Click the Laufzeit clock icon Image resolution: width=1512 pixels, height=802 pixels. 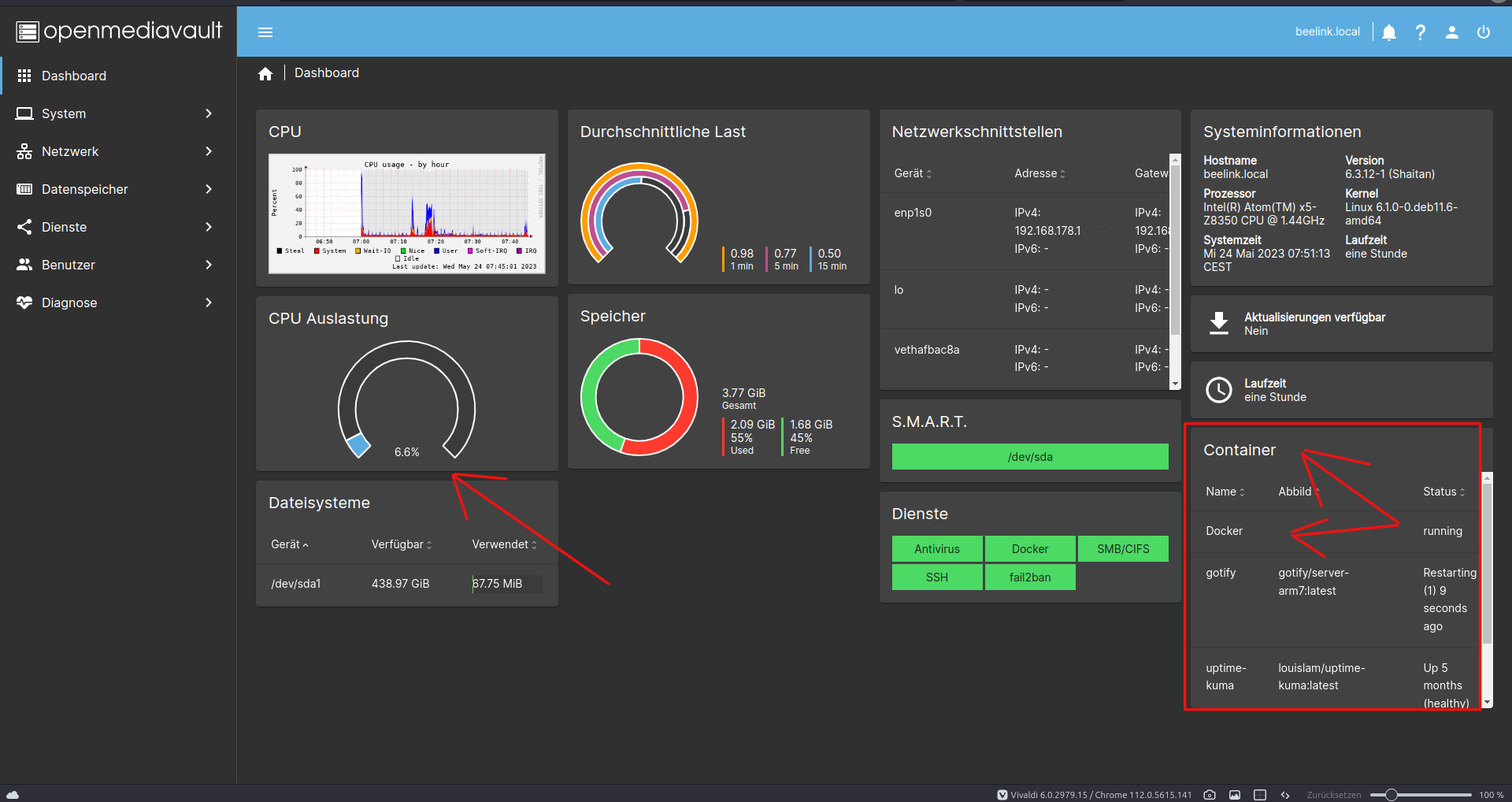click(x=1219, y=390)
